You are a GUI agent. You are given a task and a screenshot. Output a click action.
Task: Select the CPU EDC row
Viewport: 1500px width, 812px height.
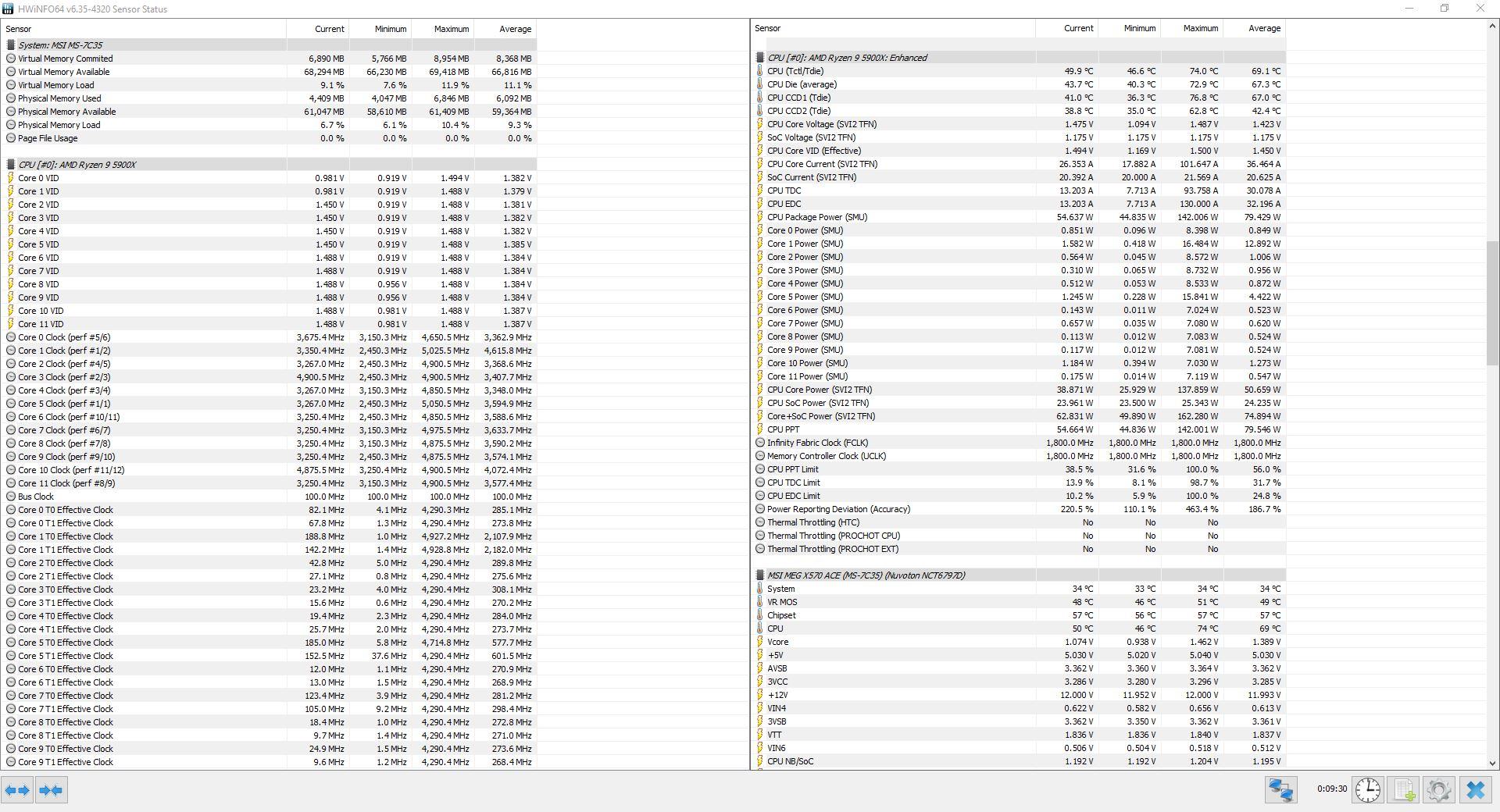pyautogui.click(x=1019, y=204)
